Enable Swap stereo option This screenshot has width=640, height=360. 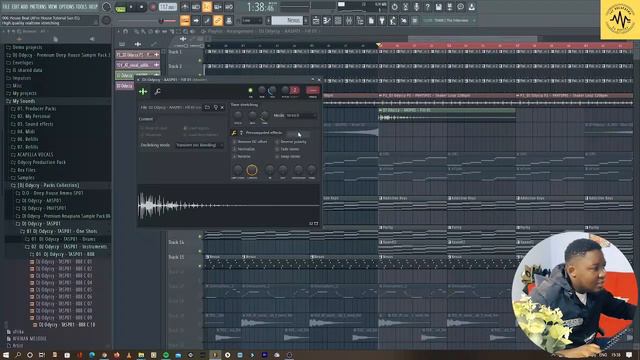(288, 156)
